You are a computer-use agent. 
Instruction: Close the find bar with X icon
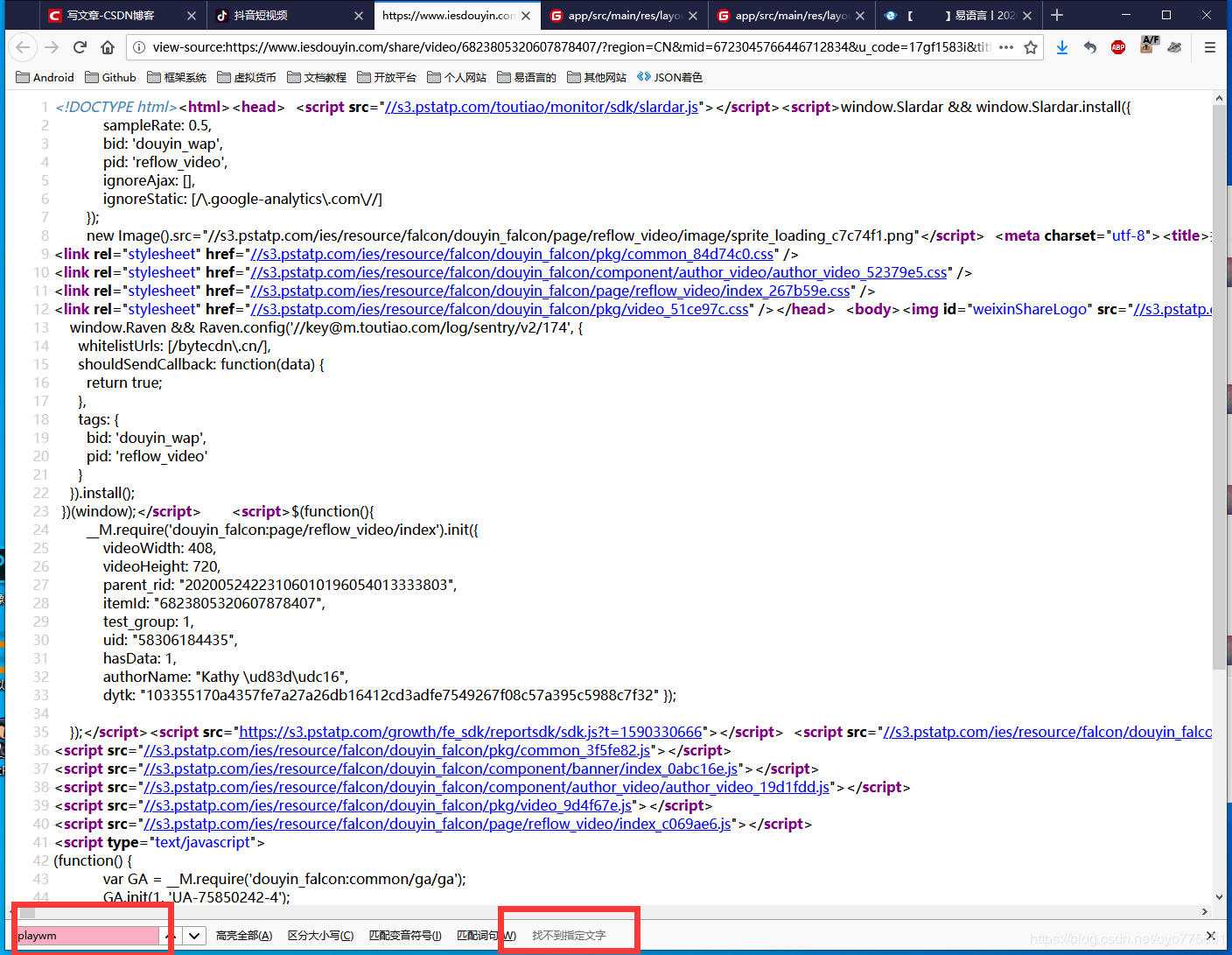coord(1210,935)
